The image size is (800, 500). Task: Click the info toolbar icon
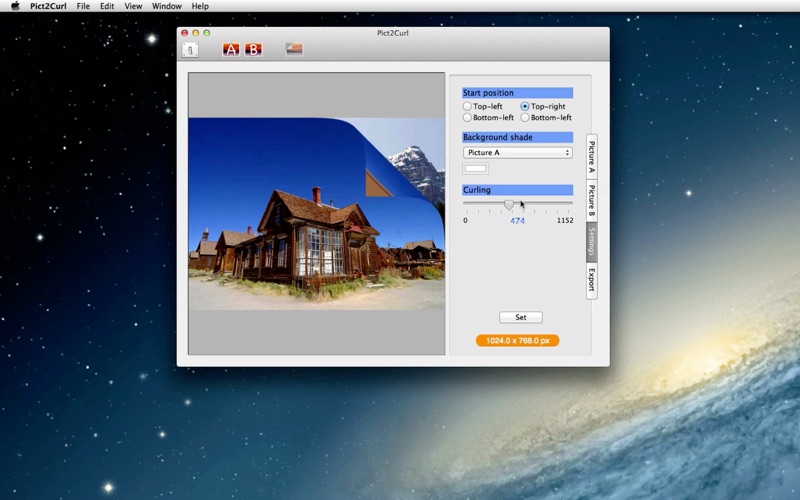point(190,49)
